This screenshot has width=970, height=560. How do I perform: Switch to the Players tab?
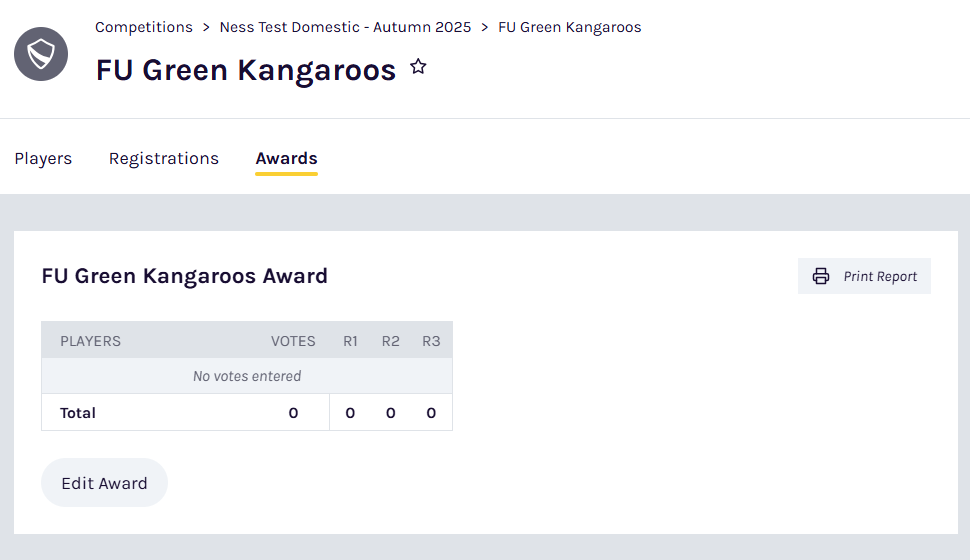43,158
